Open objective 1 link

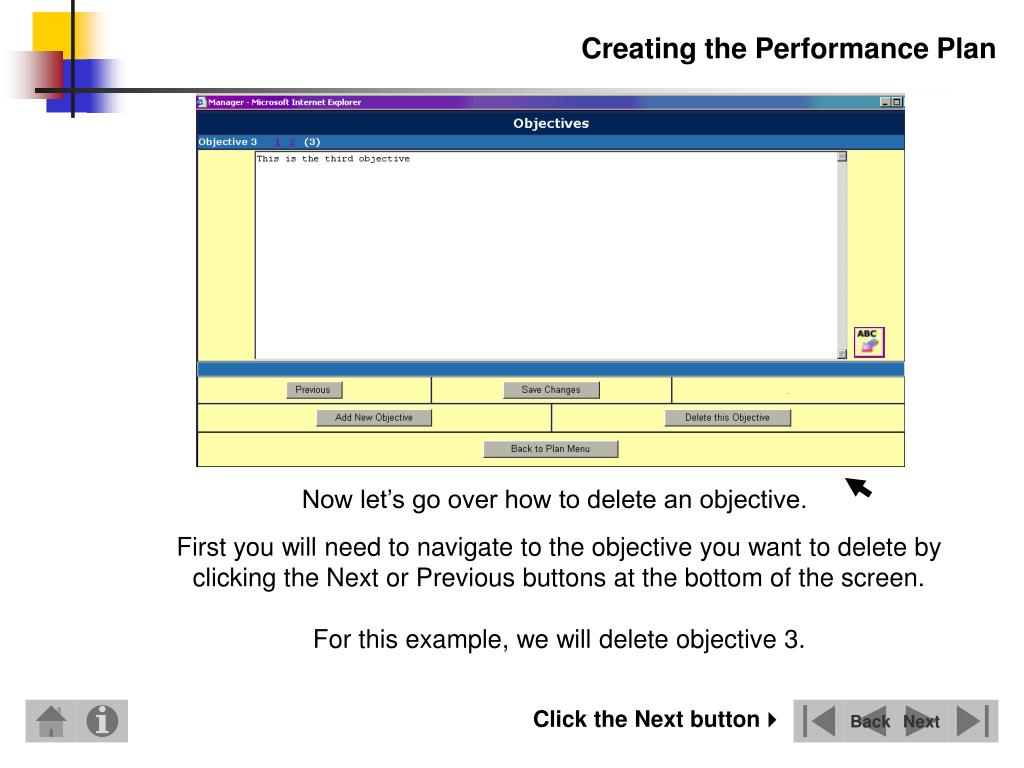click(x=278, y=142)
